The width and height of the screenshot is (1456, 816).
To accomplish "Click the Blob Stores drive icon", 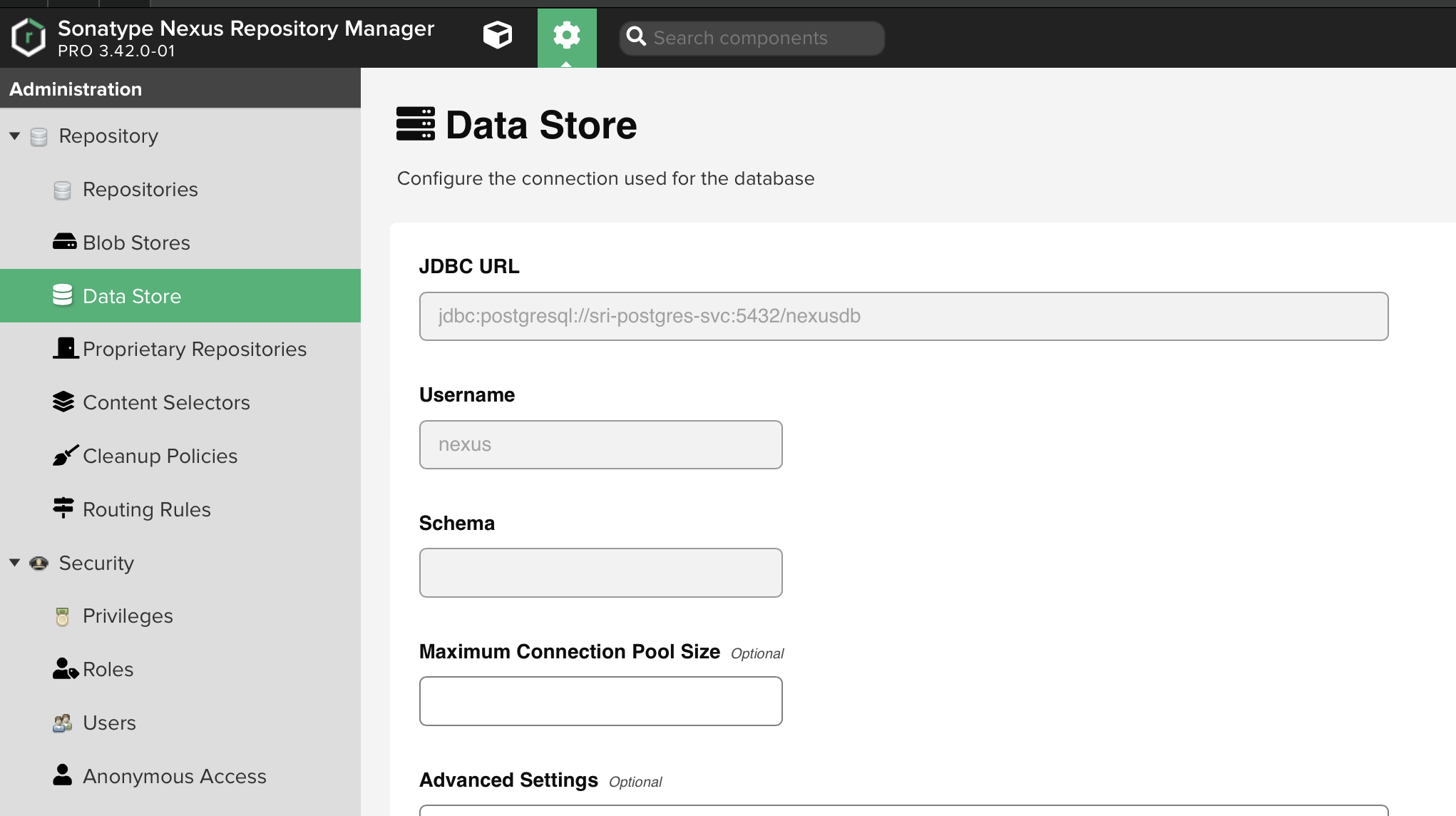I will click(x=64, y=242).
